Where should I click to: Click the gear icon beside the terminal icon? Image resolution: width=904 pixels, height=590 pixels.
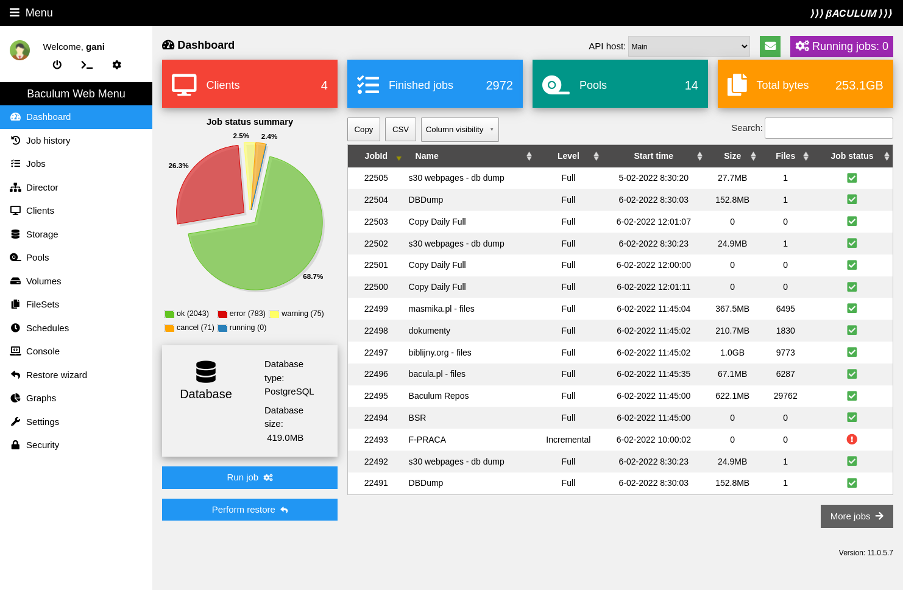tap(117, 65)
